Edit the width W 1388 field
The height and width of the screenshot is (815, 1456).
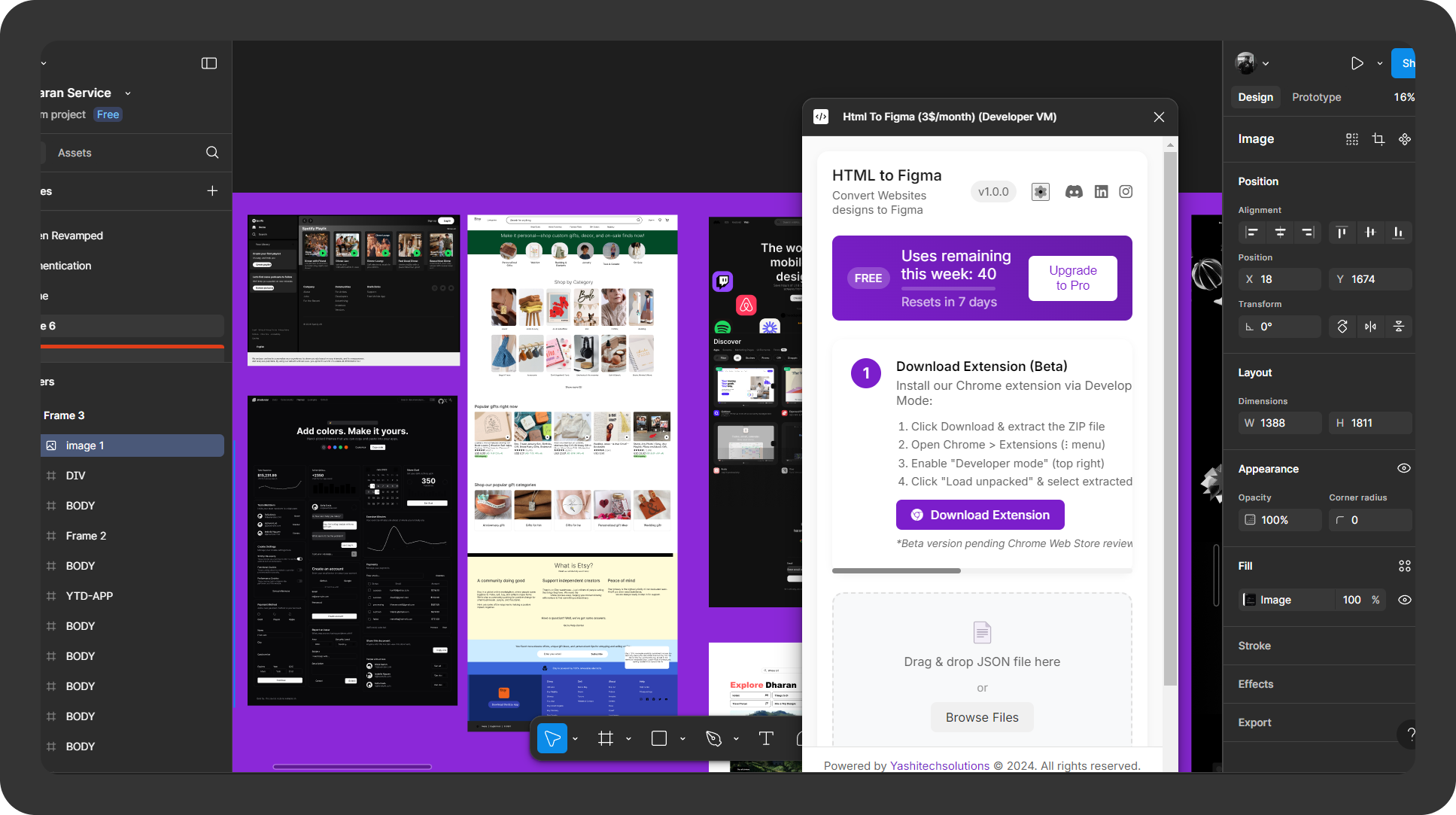[x=1280, y=423]
